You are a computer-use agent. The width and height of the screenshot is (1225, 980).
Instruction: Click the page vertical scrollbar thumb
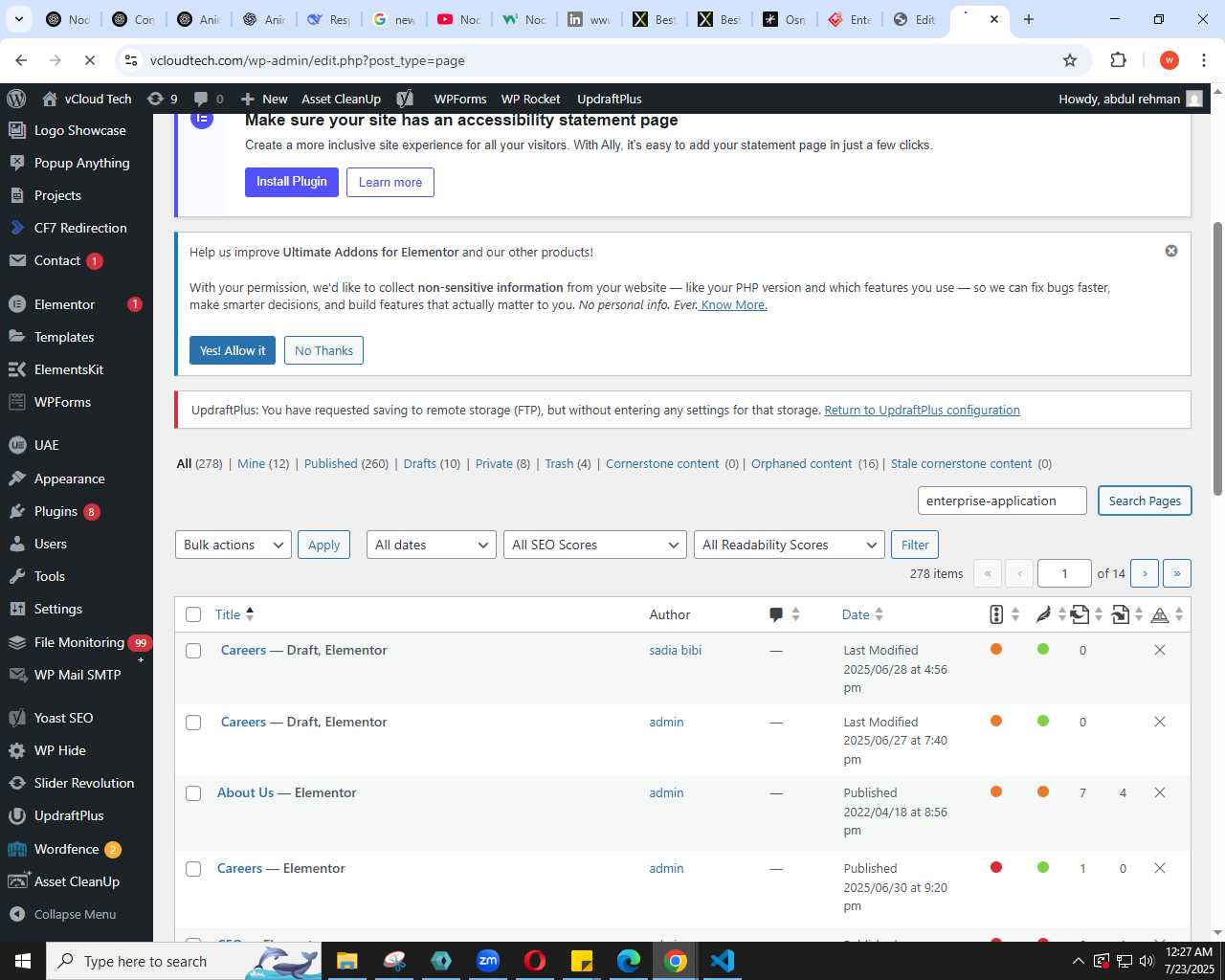tap(1217, 359)
